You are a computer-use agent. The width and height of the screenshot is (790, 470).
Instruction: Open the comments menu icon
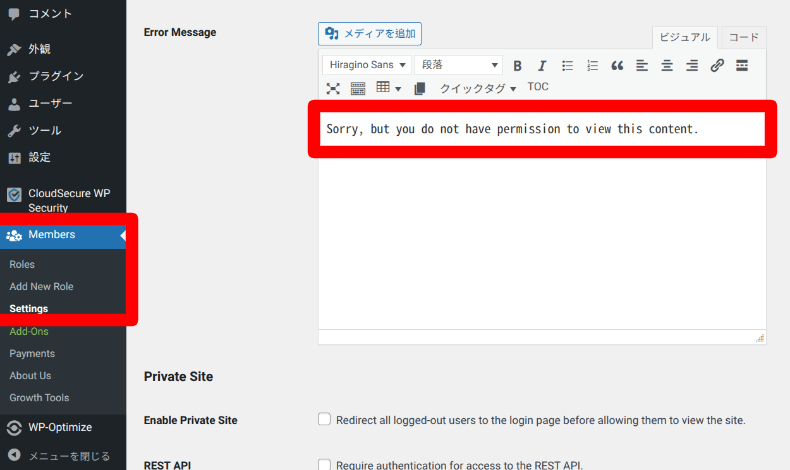pos(14,14)
